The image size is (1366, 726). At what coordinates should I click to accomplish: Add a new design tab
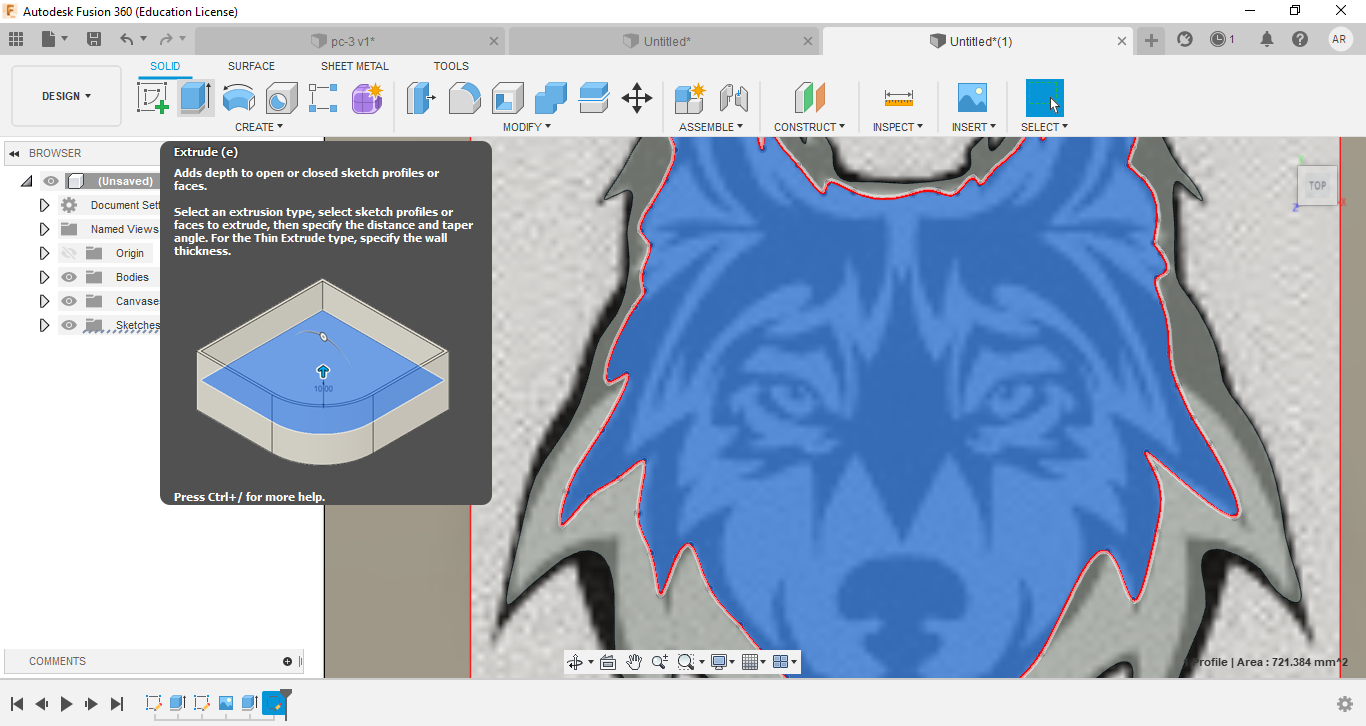[1152, 40]
